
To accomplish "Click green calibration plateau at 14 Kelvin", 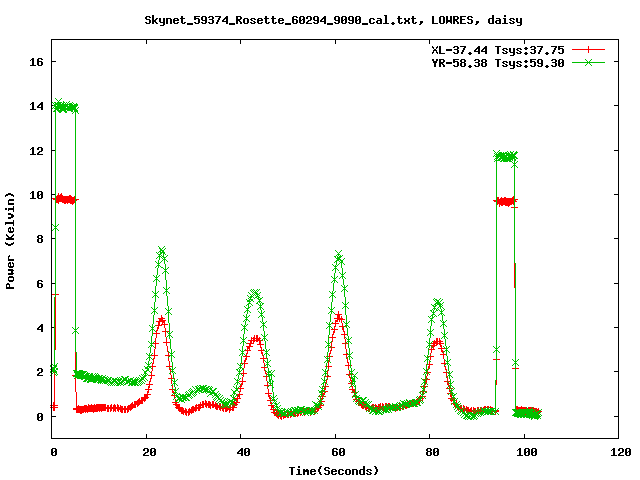I will pyautogui.click(x=66, y=107).
